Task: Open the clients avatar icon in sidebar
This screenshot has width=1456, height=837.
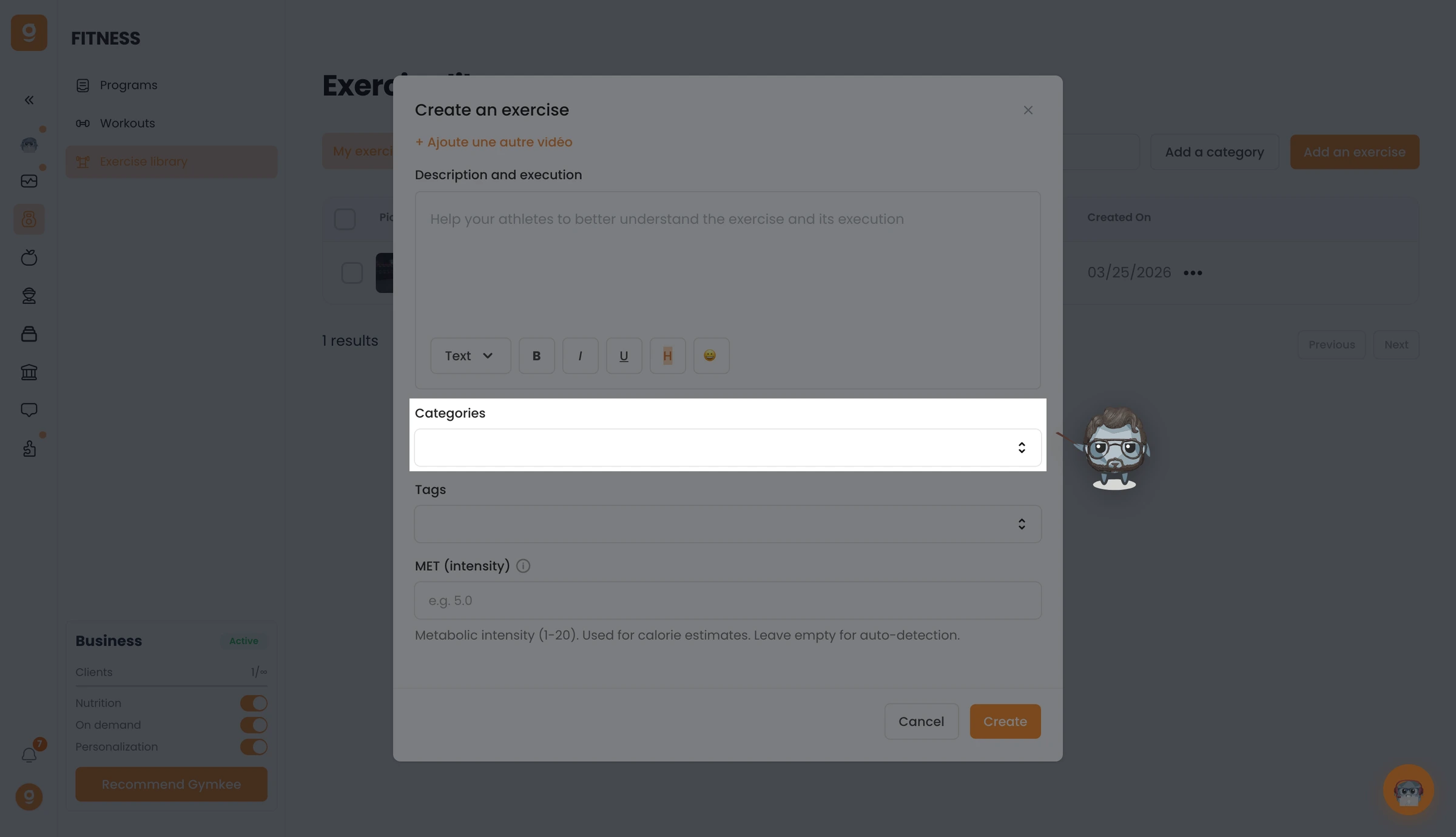Action: click(29, 144)
